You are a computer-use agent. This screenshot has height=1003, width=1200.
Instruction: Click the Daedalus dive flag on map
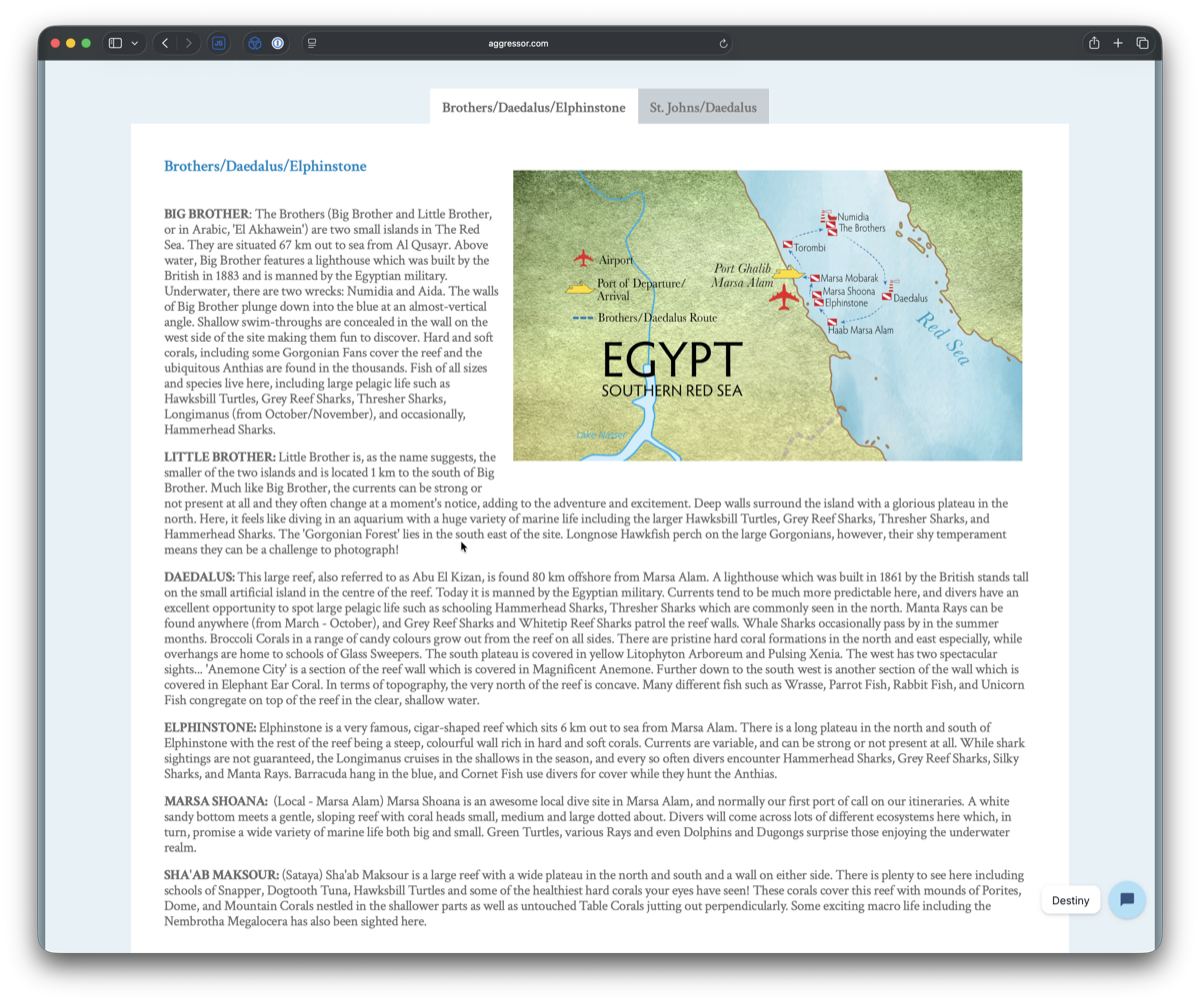(887, 296)
